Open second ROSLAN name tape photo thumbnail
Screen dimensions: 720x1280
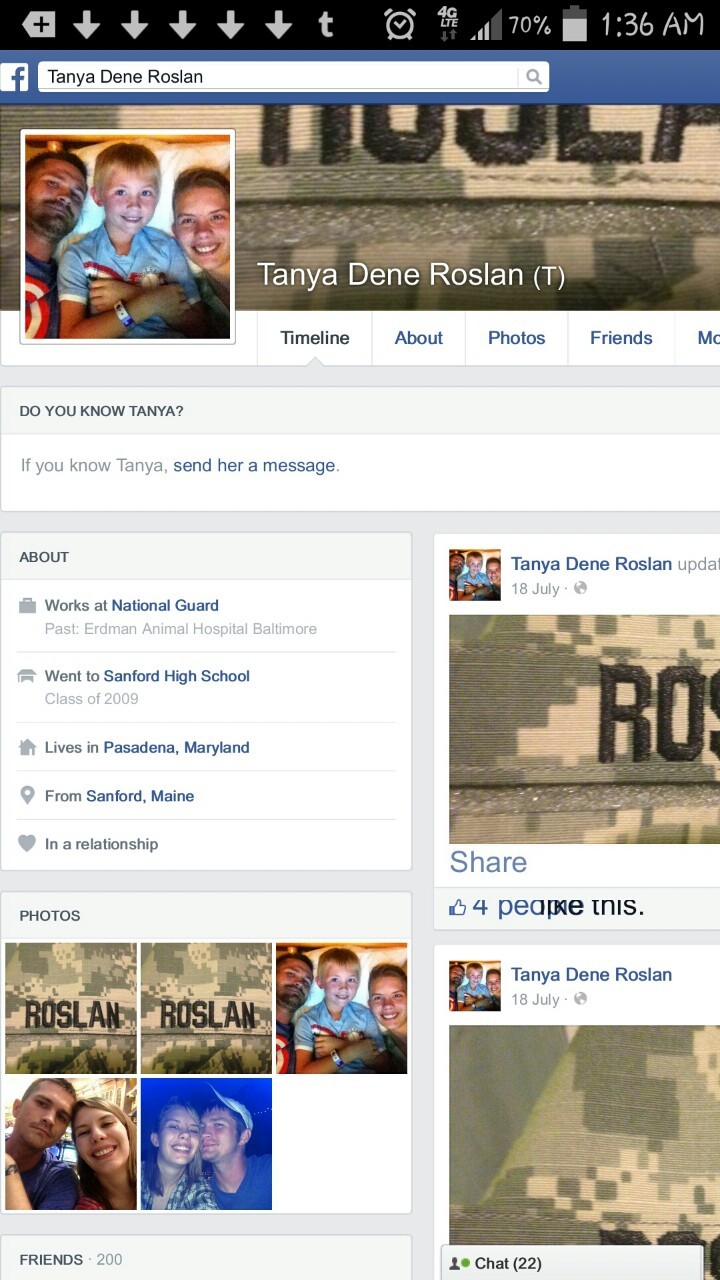click(x=206, y=1008)
